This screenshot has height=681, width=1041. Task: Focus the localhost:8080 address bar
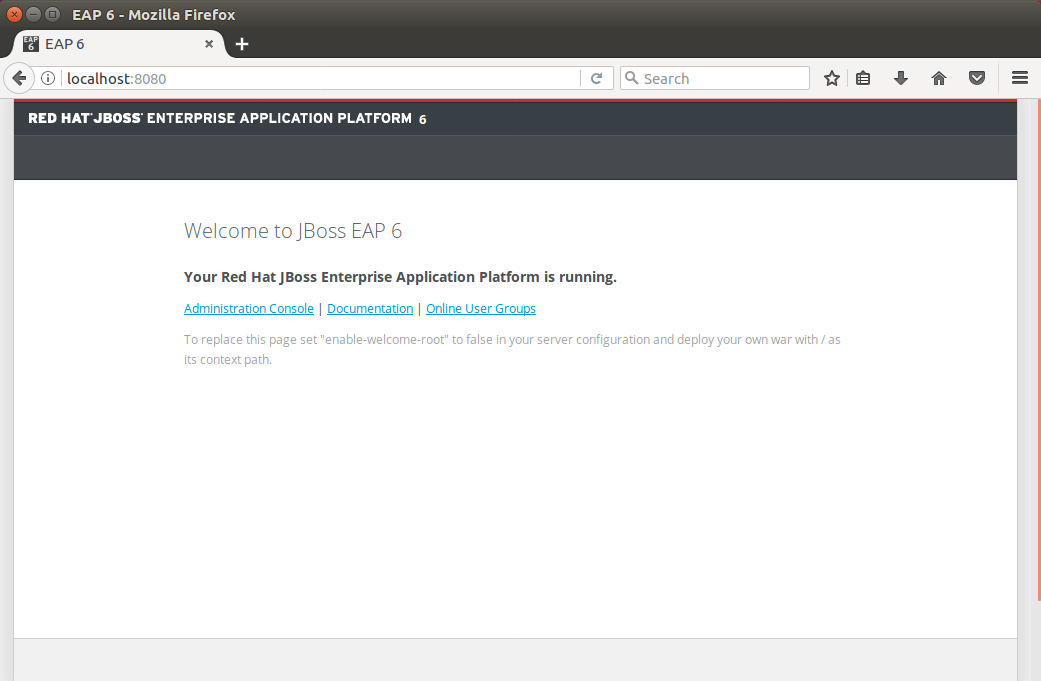(322, 78)
